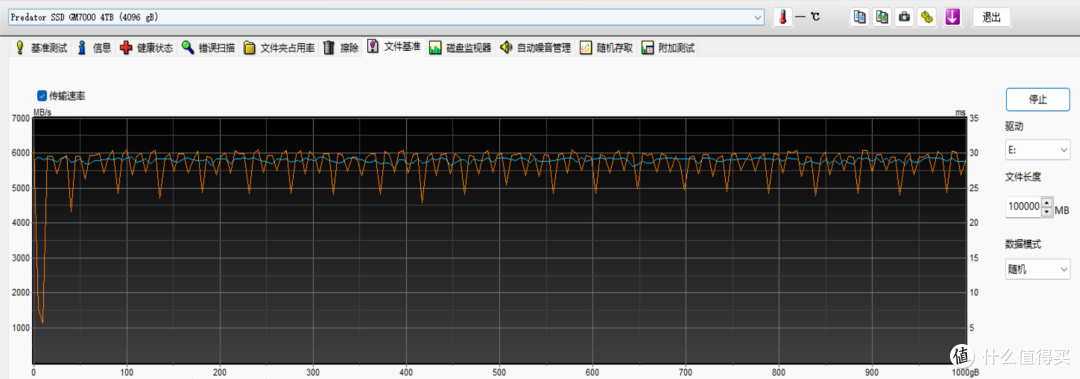The height and width of the screenshot is (379, 1080).
Task: Copy screenshot to clipboard icon
Action: pyautogui.click(x=882, y=17)
